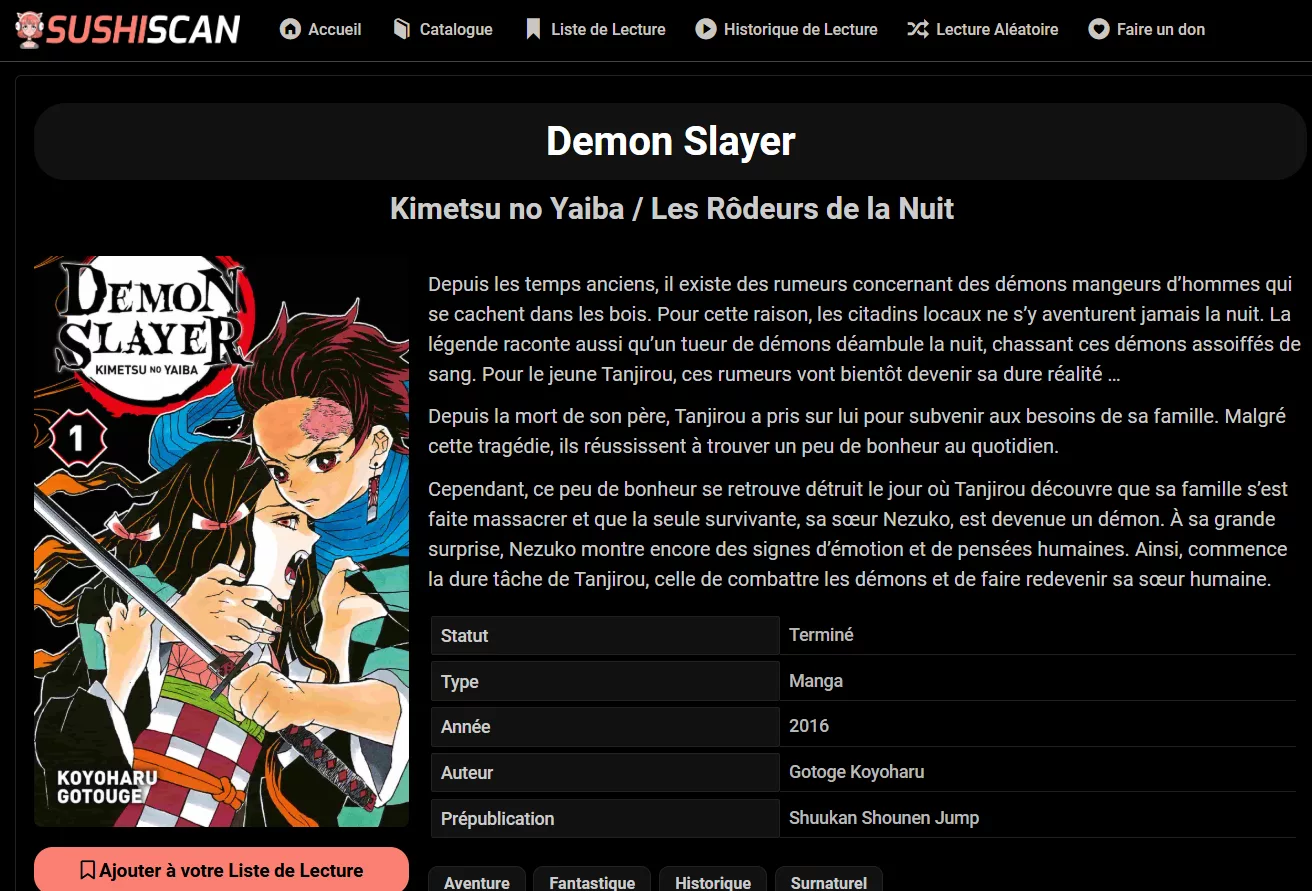Click the book icon beside Catalogue
The height and width of the screenshot is (891, 1312).
402,30
